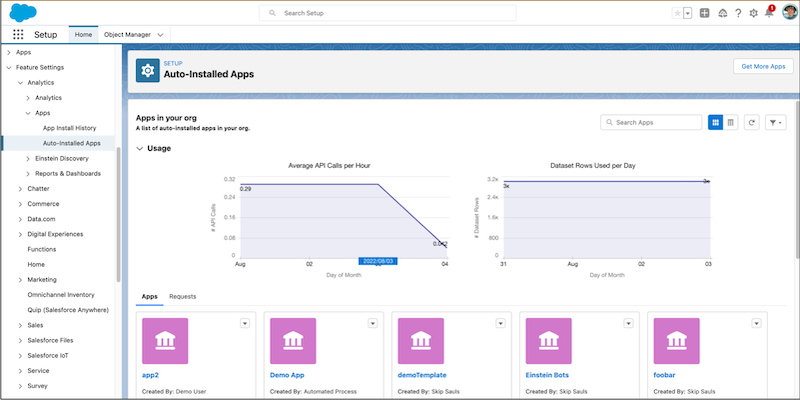
Task: Click the 2022/08/03 chart date marker
Action: [378, 261]
